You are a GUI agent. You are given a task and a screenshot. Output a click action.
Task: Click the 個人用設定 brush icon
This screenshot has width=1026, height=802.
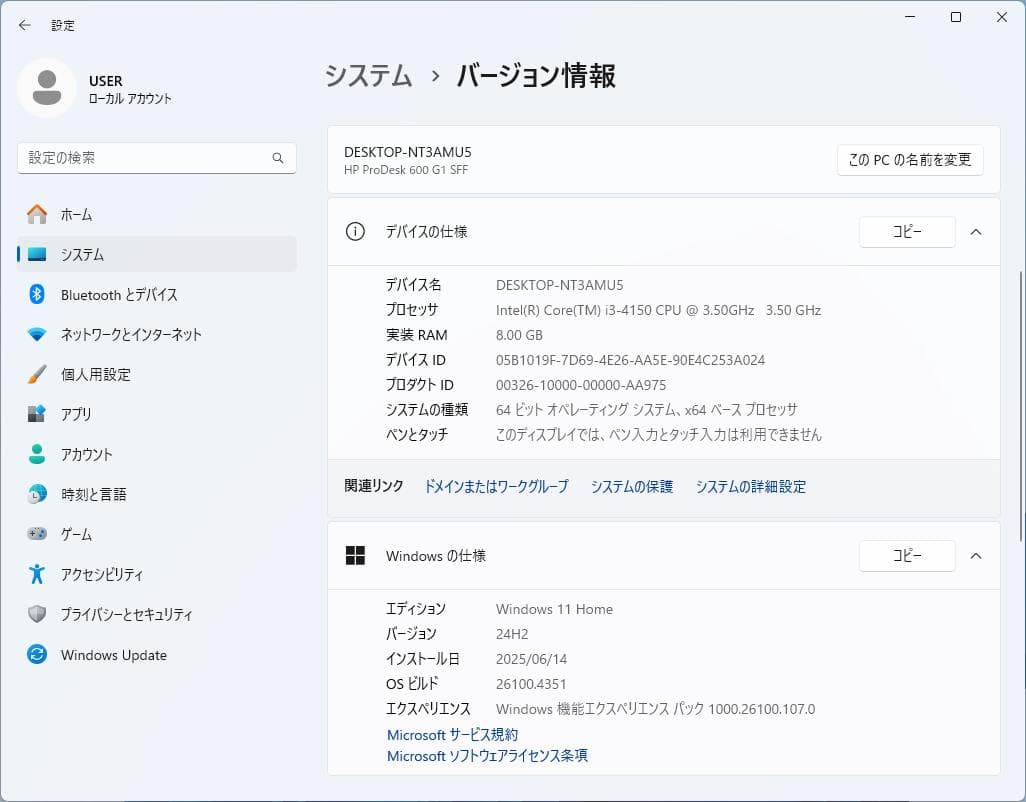pyautogui.click(x=35, y=374)
